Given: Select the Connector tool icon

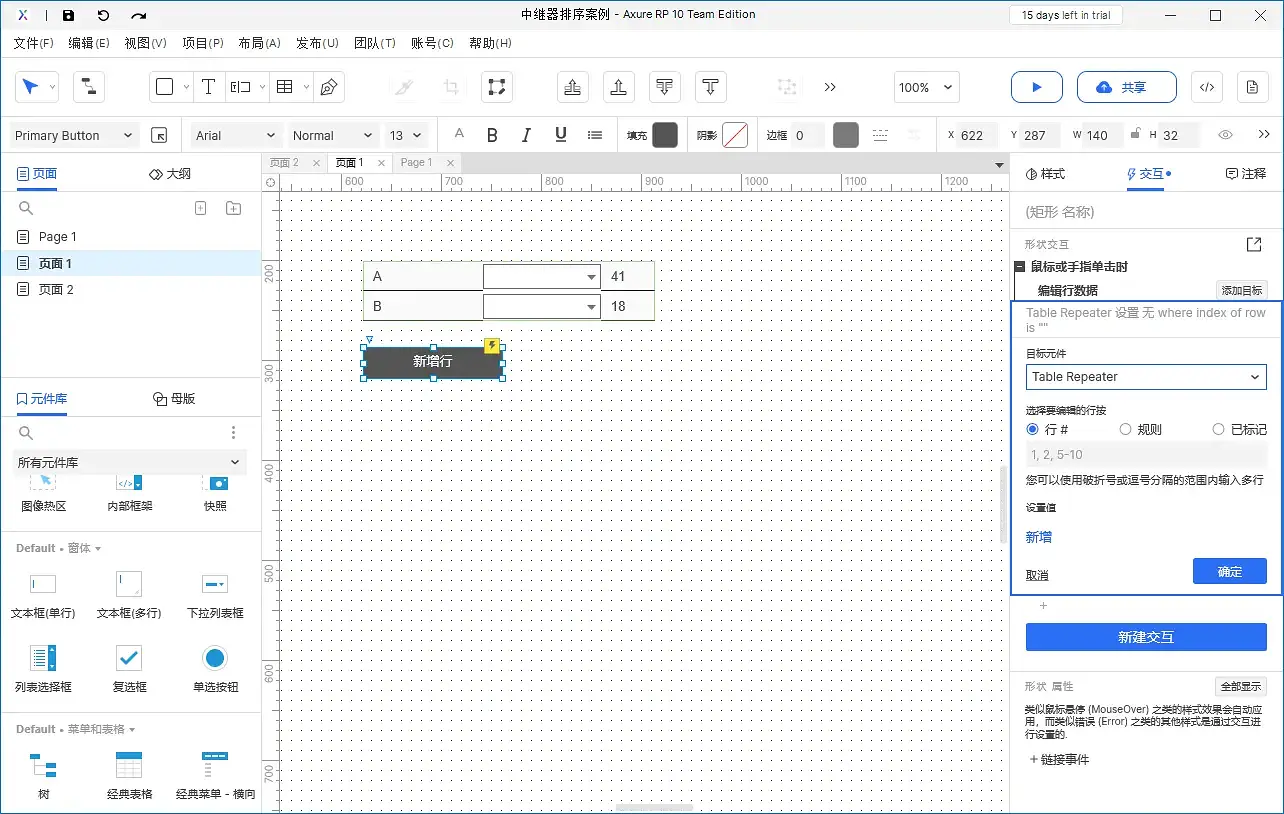Looking at the screenshot, I should [x=89, y=87].
